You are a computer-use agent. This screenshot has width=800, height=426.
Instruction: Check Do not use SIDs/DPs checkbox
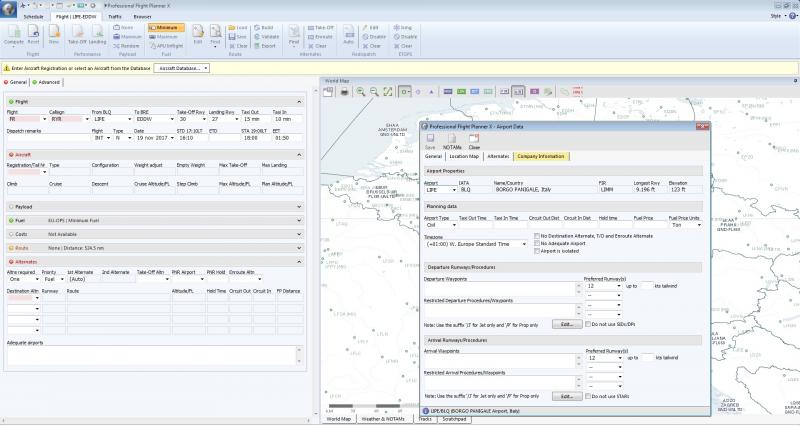click(588, 324)
